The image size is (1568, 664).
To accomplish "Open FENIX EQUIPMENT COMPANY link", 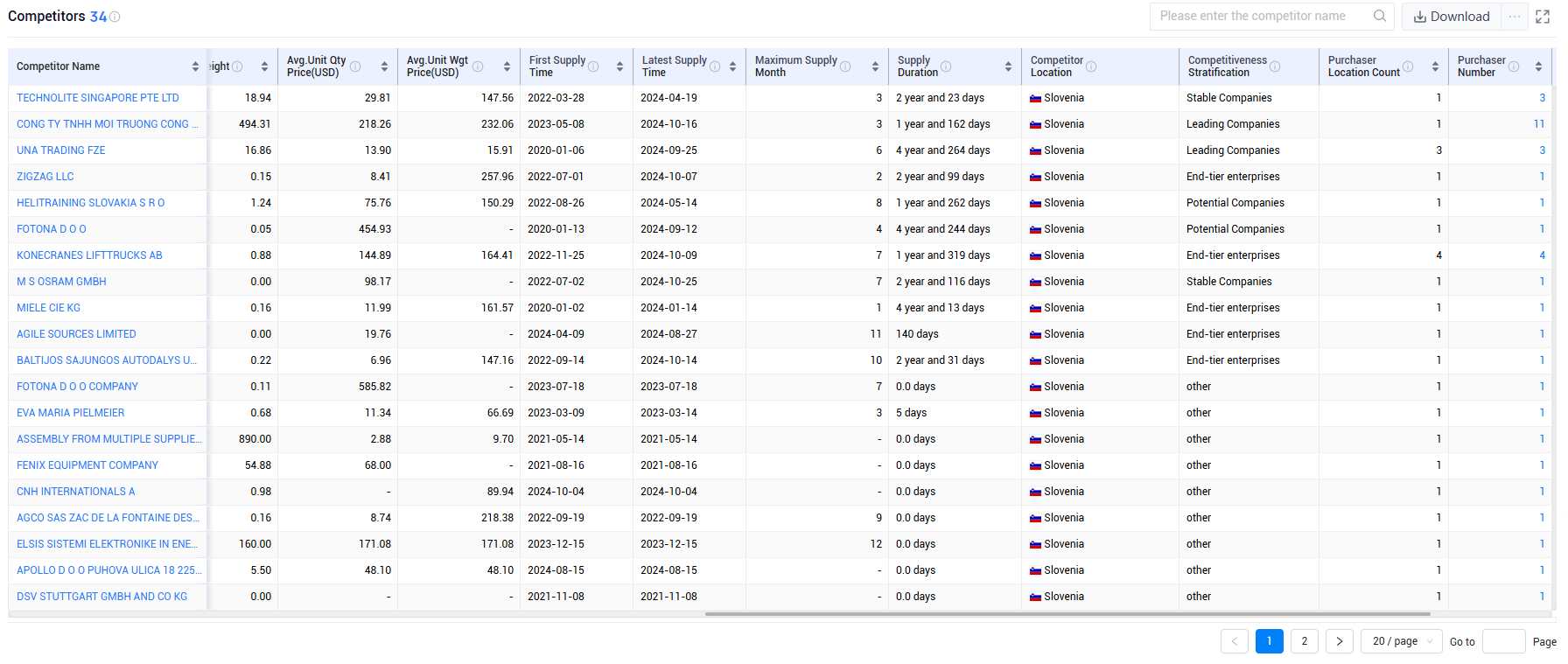I will coord(87,465).
